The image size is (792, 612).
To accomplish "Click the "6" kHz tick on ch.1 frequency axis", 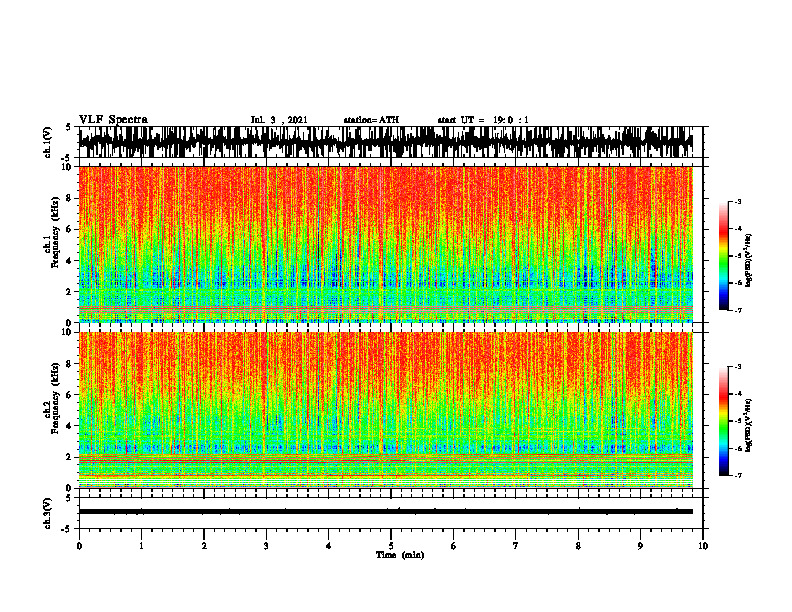I will click(x=70, y=229).
